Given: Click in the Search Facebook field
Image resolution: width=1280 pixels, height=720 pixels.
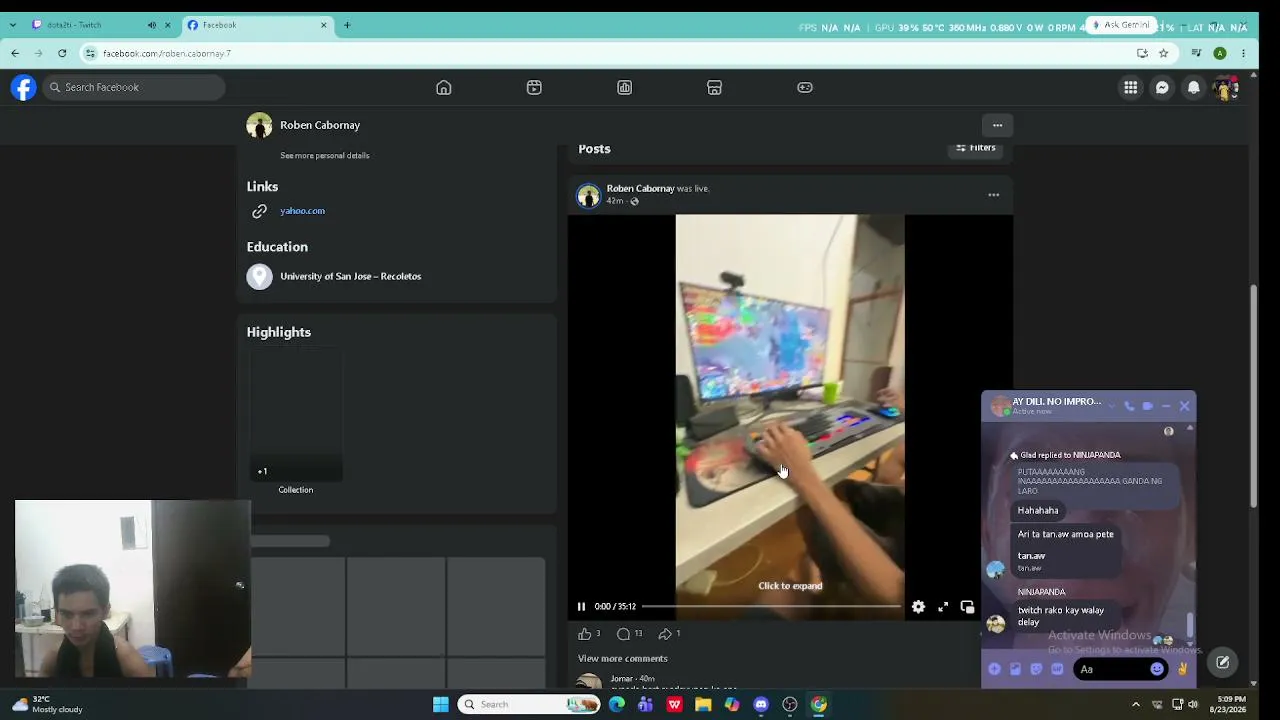Looking at the screenshot, I should tap(133, 88).
